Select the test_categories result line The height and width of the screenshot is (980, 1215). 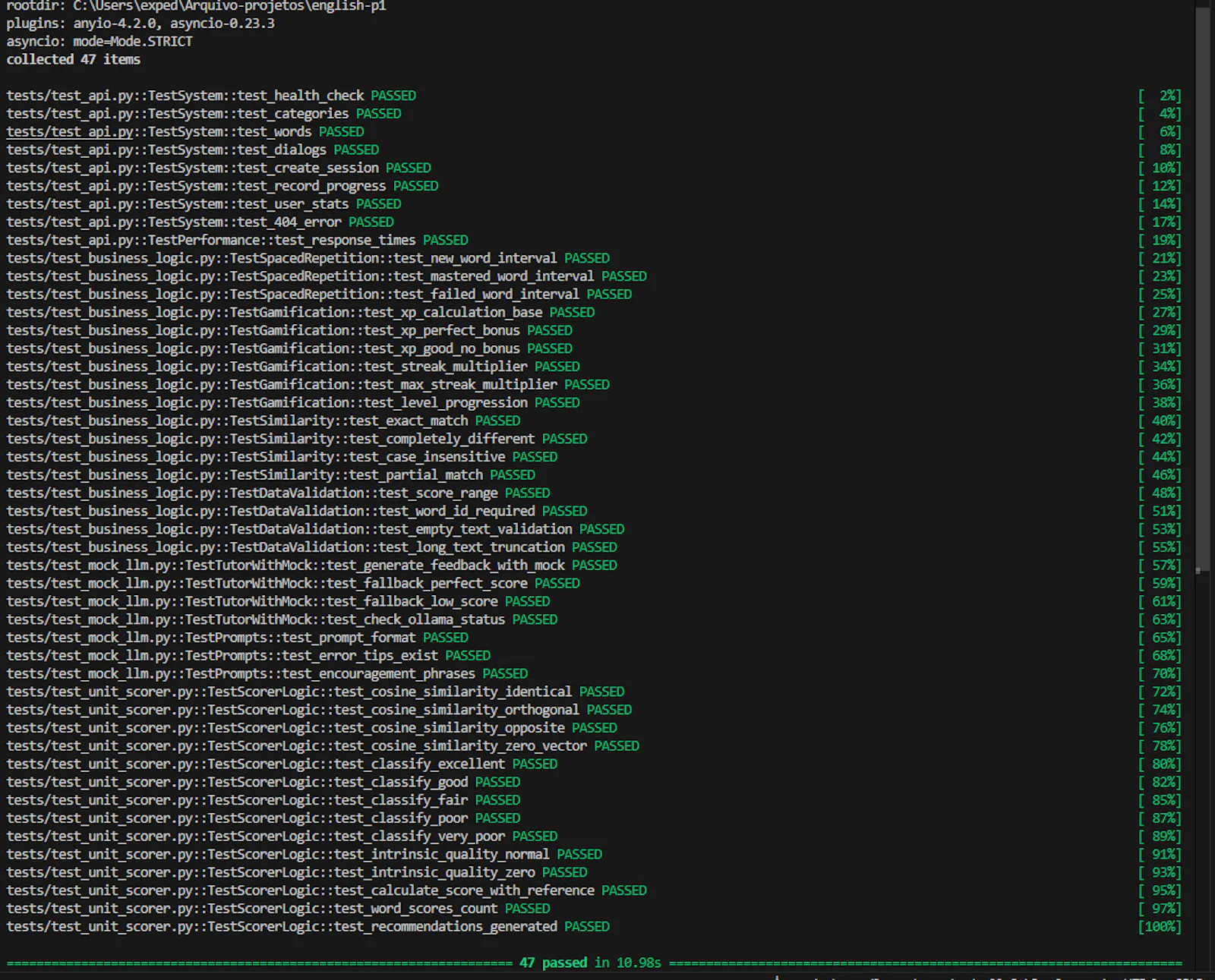tap(204, 114)
